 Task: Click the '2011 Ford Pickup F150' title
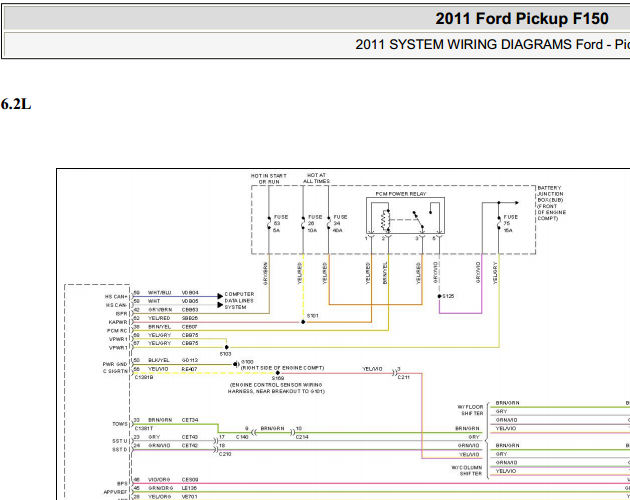coord(522,19)
